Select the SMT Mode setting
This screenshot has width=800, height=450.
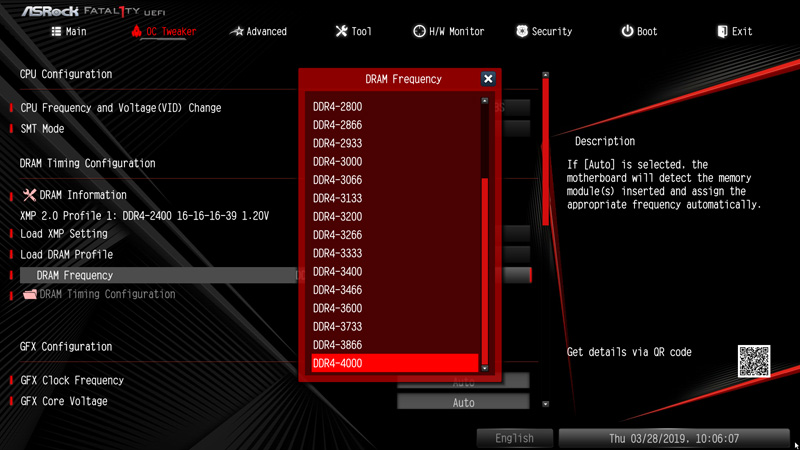click(42, 129)
